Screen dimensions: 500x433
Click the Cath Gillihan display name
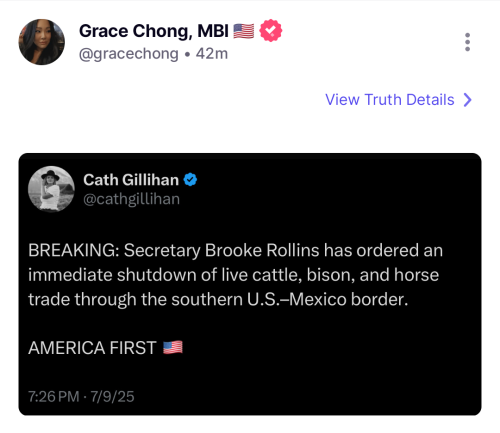point(131,180)
